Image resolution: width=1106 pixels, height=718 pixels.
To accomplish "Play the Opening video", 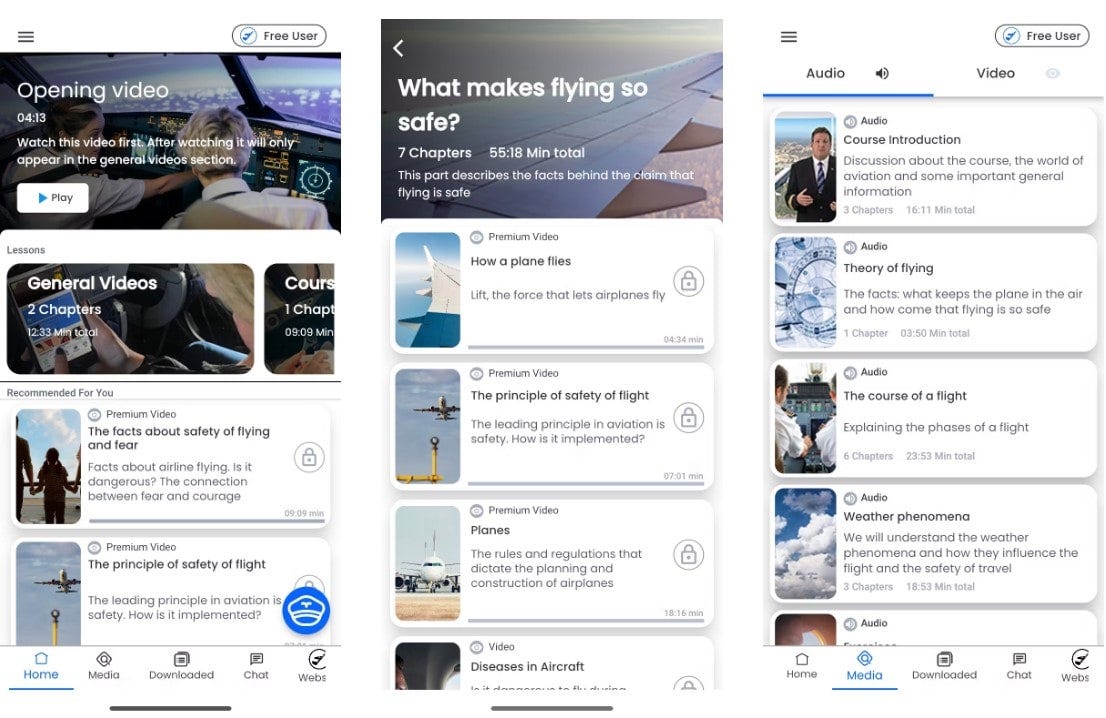I will (53, 197).
